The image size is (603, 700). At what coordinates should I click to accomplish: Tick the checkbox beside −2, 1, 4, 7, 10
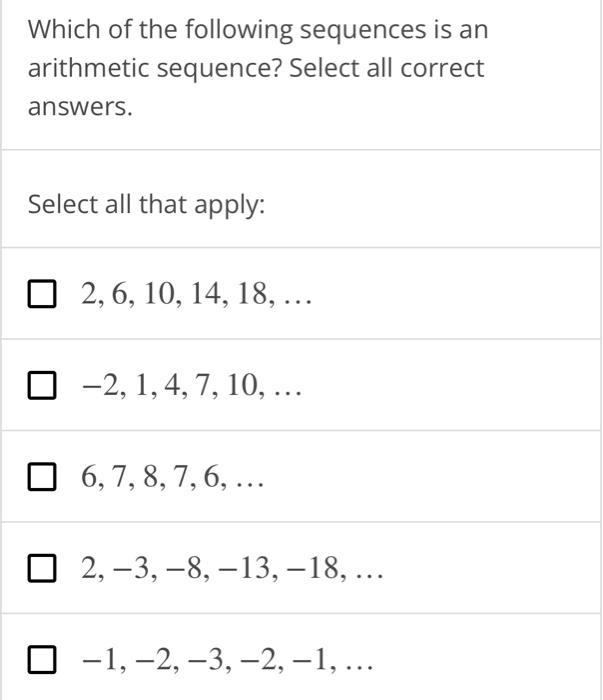(x=42, y=385)
